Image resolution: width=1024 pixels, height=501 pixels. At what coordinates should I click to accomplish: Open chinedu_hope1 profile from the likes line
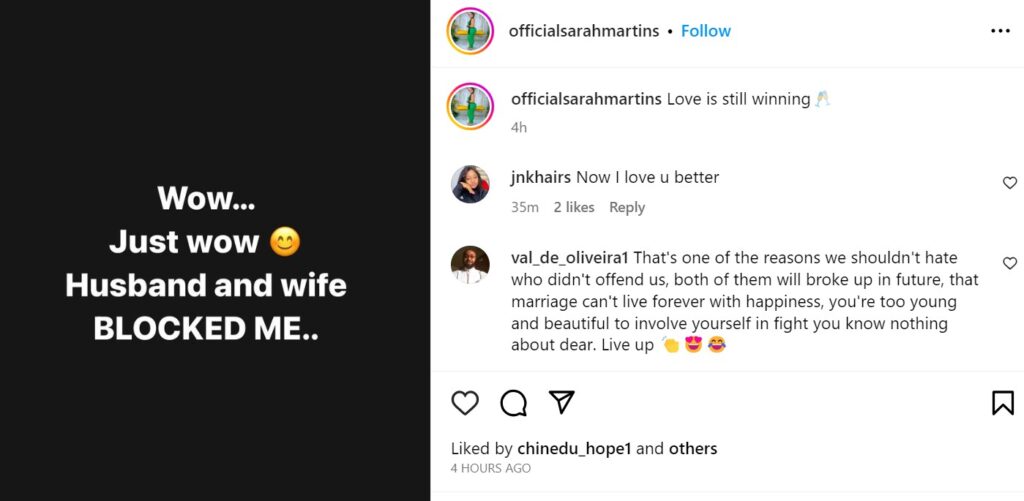point(574,448)
